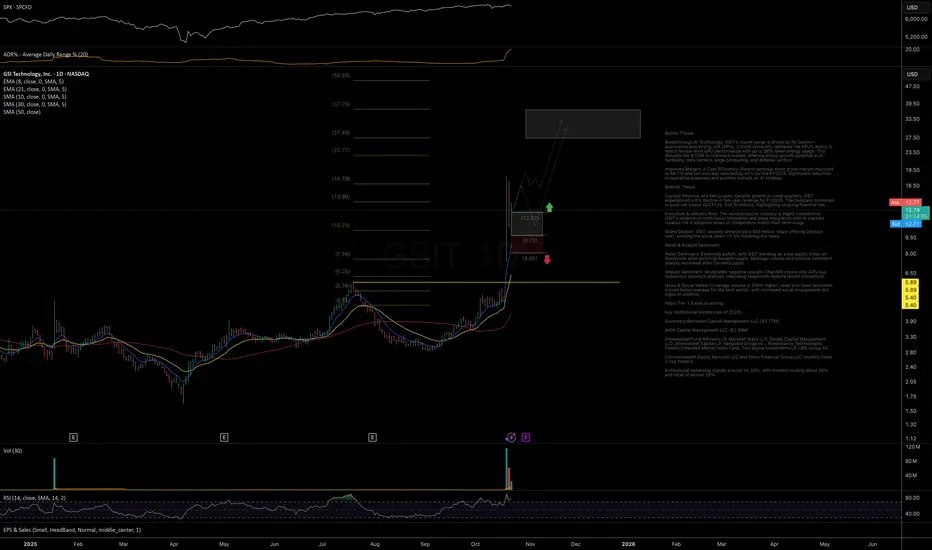Open the USD currency selector of the SPX pane
This screenshot has width=932, height=550.
click(x=912, y=8)
